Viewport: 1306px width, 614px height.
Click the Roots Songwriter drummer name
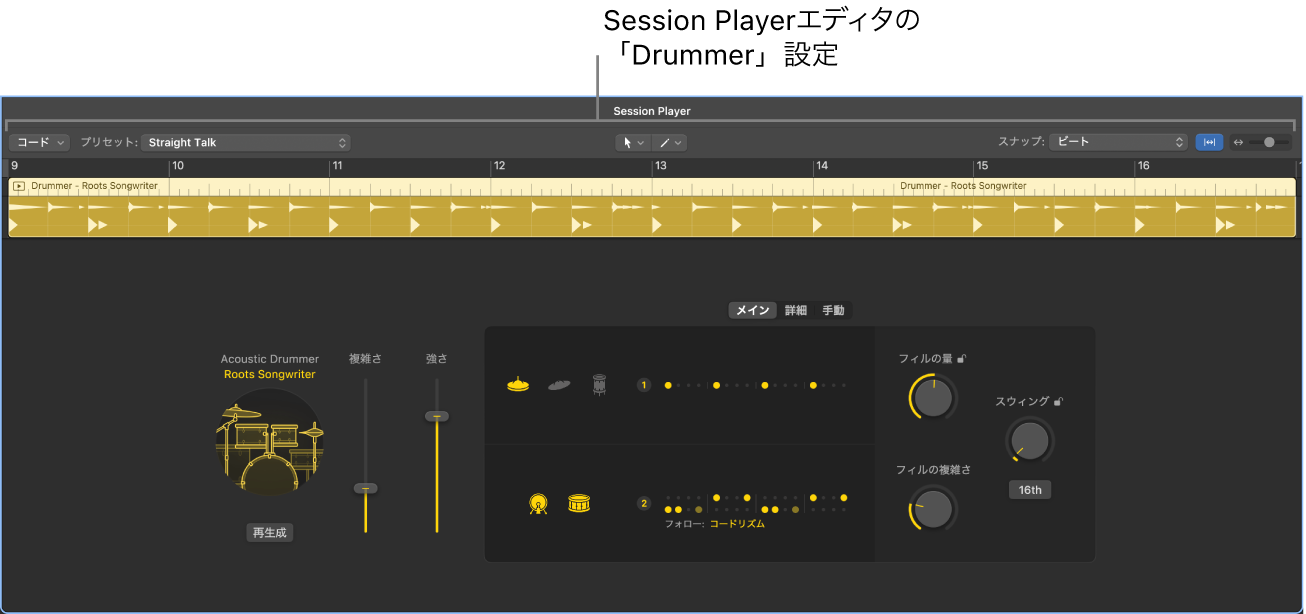[270, 374]
